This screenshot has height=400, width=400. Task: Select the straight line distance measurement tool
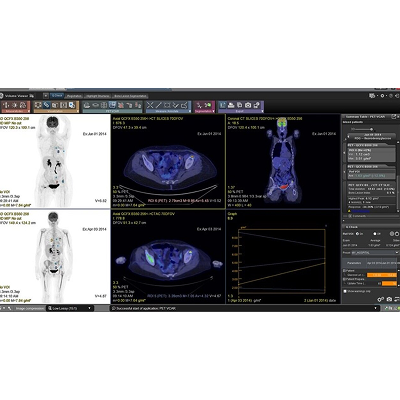click(x=159, y=105)
